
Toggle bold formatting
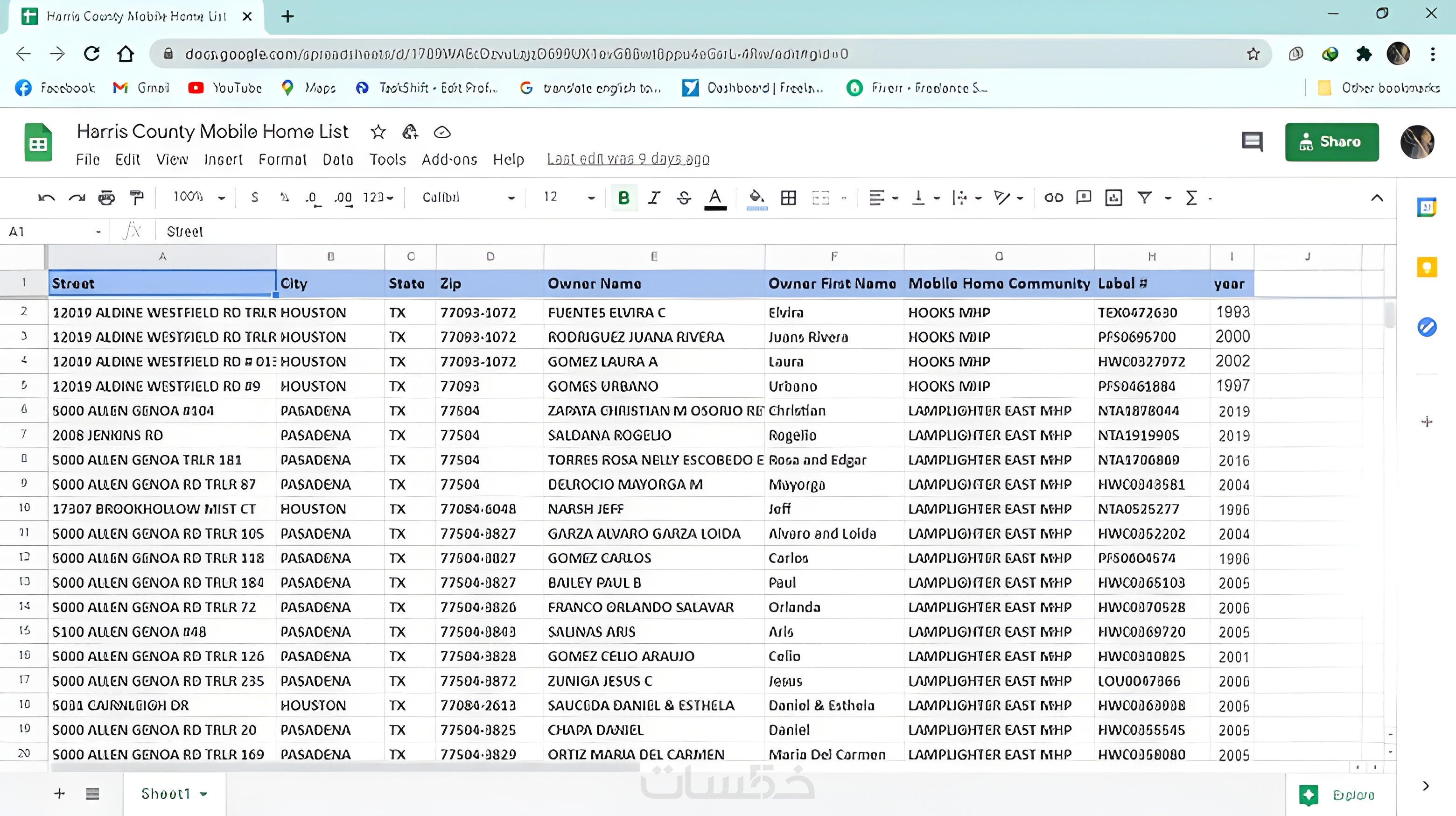[623, 197]
